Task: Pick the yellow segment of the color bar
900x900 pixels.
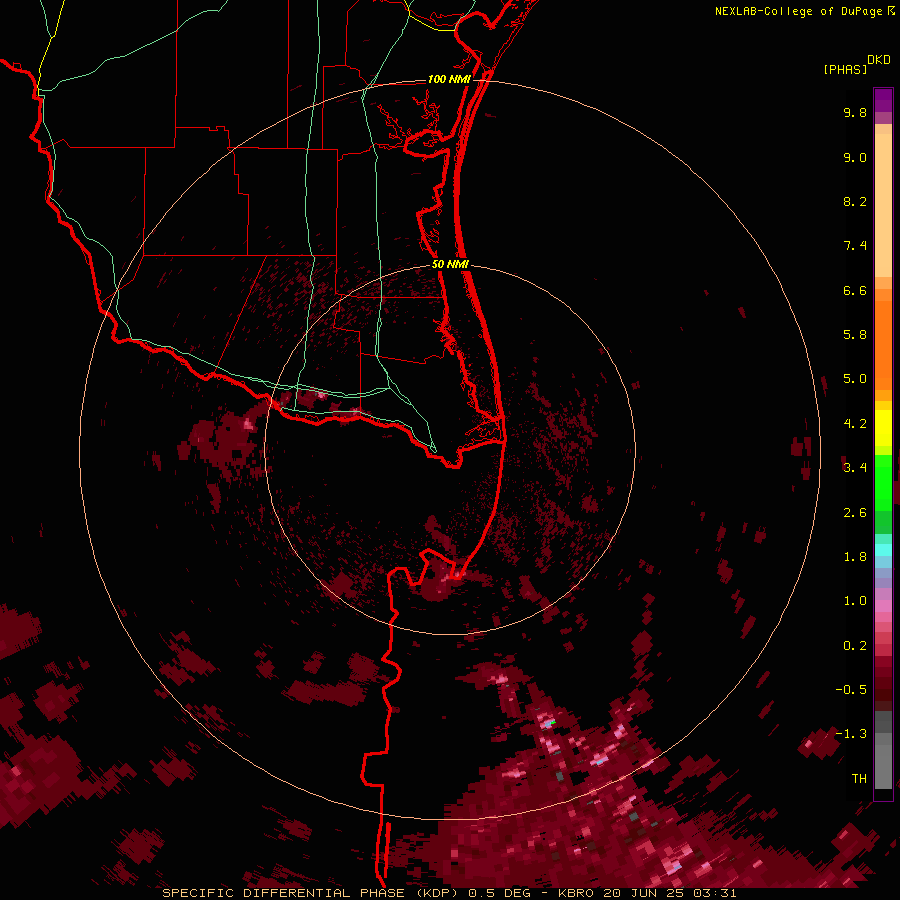Action: (883, 428)
